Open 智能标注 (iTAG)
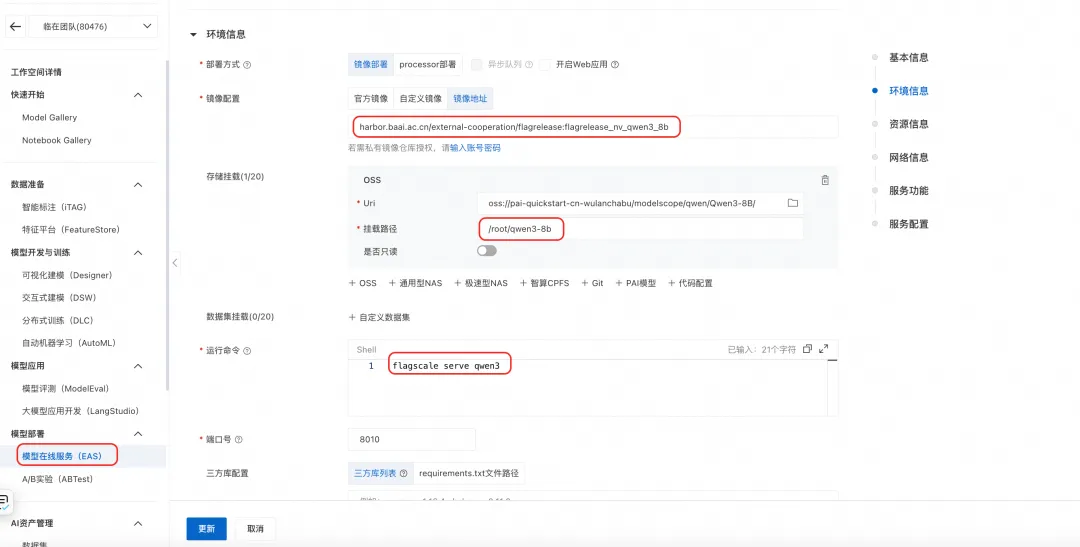Image resolution: width=1080 pixels, height=547 pixels. click(54, 207)
